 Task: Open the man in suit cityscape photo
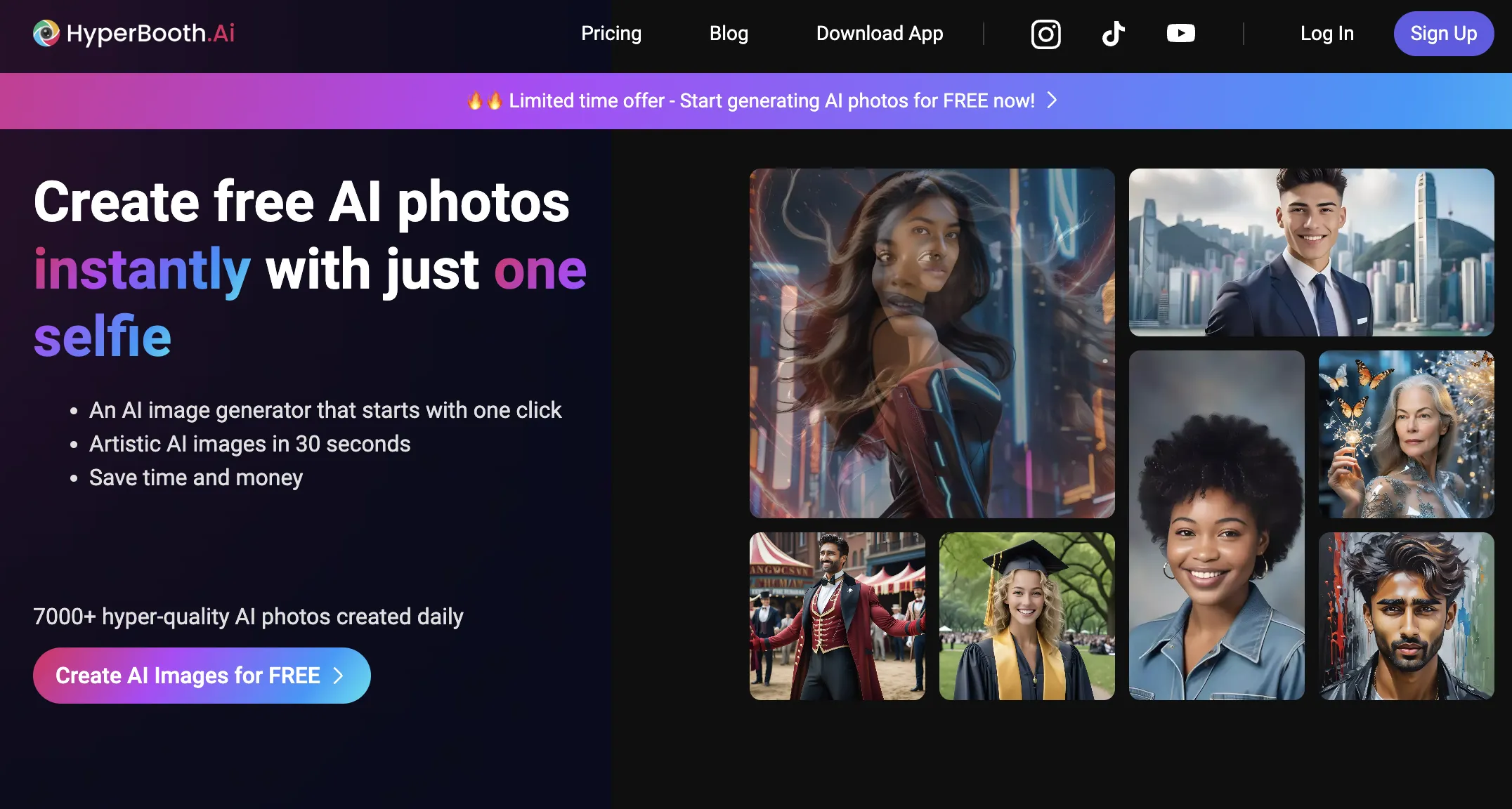[1311, 254]
